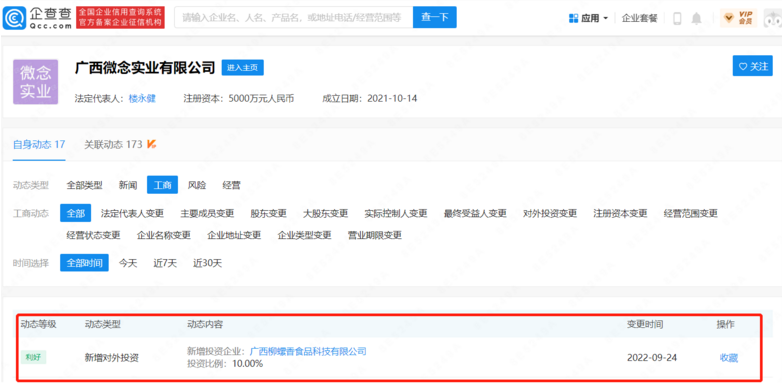
Task: Switch to 自身动态 17 tab
Action: click(x=39, y=145)
